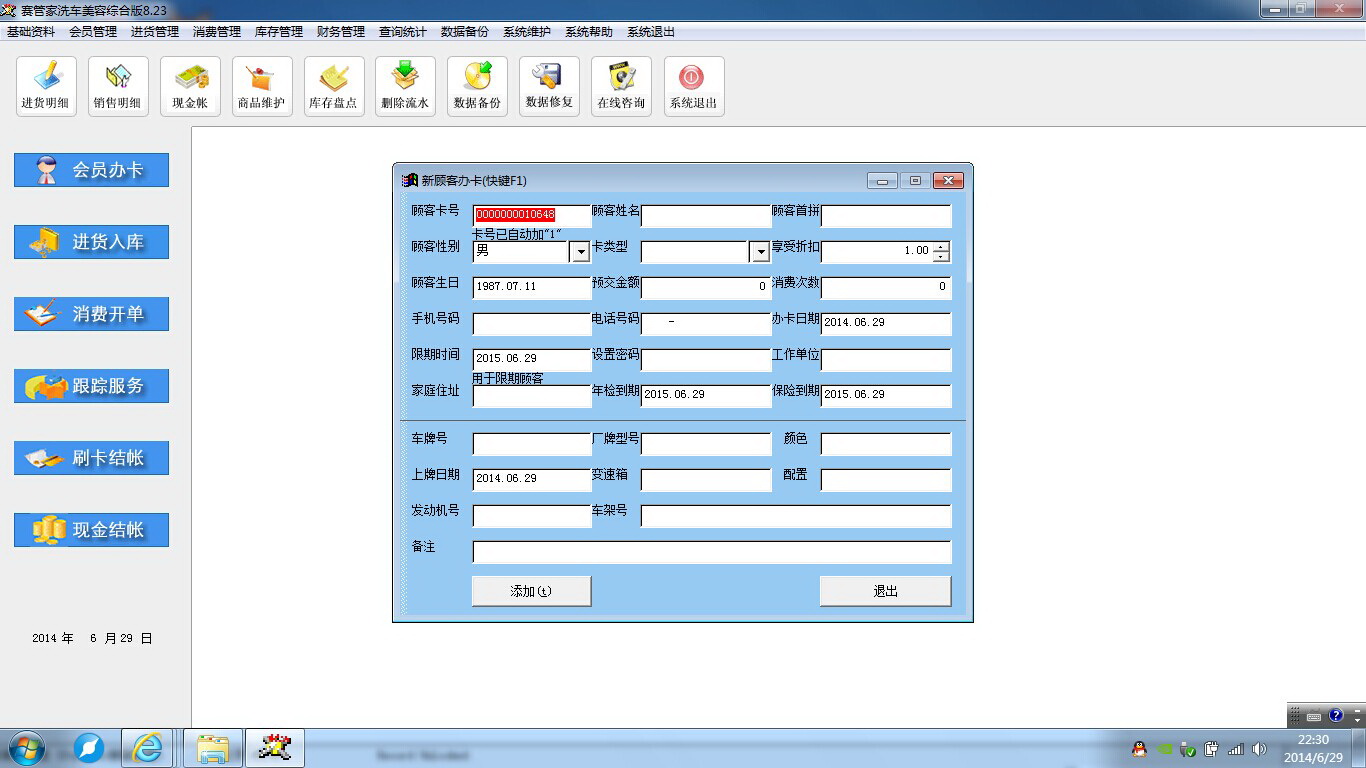1366x768 pixels.
Task: Open 进货管理 menu
Action: pyautogui.click(x=155, y=32)
